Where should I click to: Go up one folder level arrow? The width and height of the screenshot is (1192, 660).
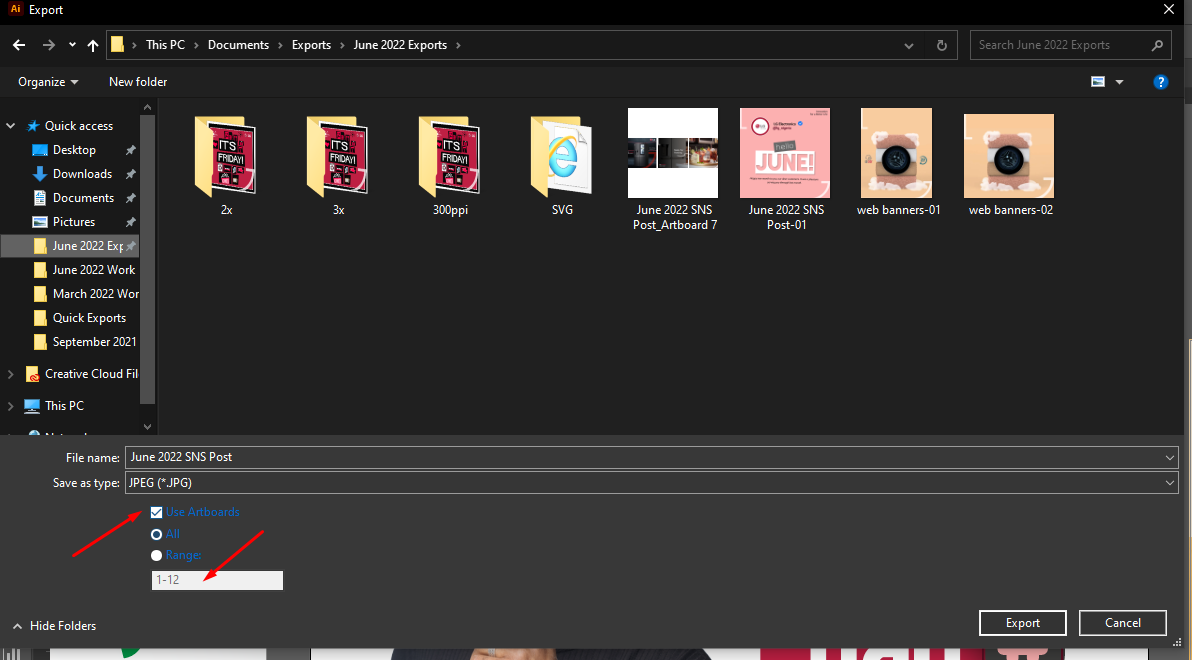pos(92,44)
